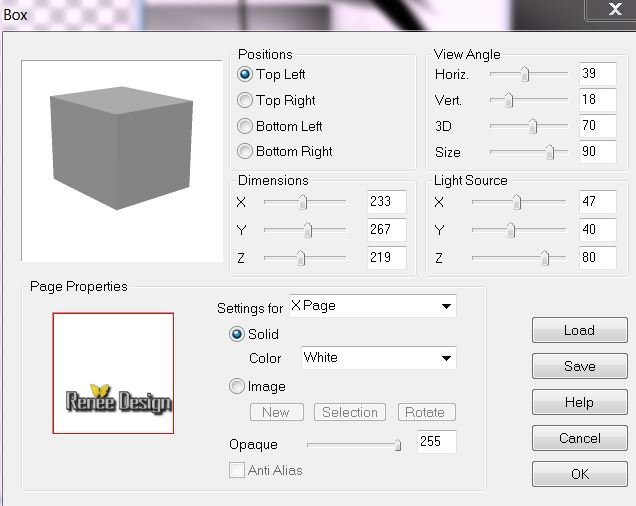The width and height of the screenshot is (636, 506).
Task: Select the Image page fill option
Action: (237, 386)
